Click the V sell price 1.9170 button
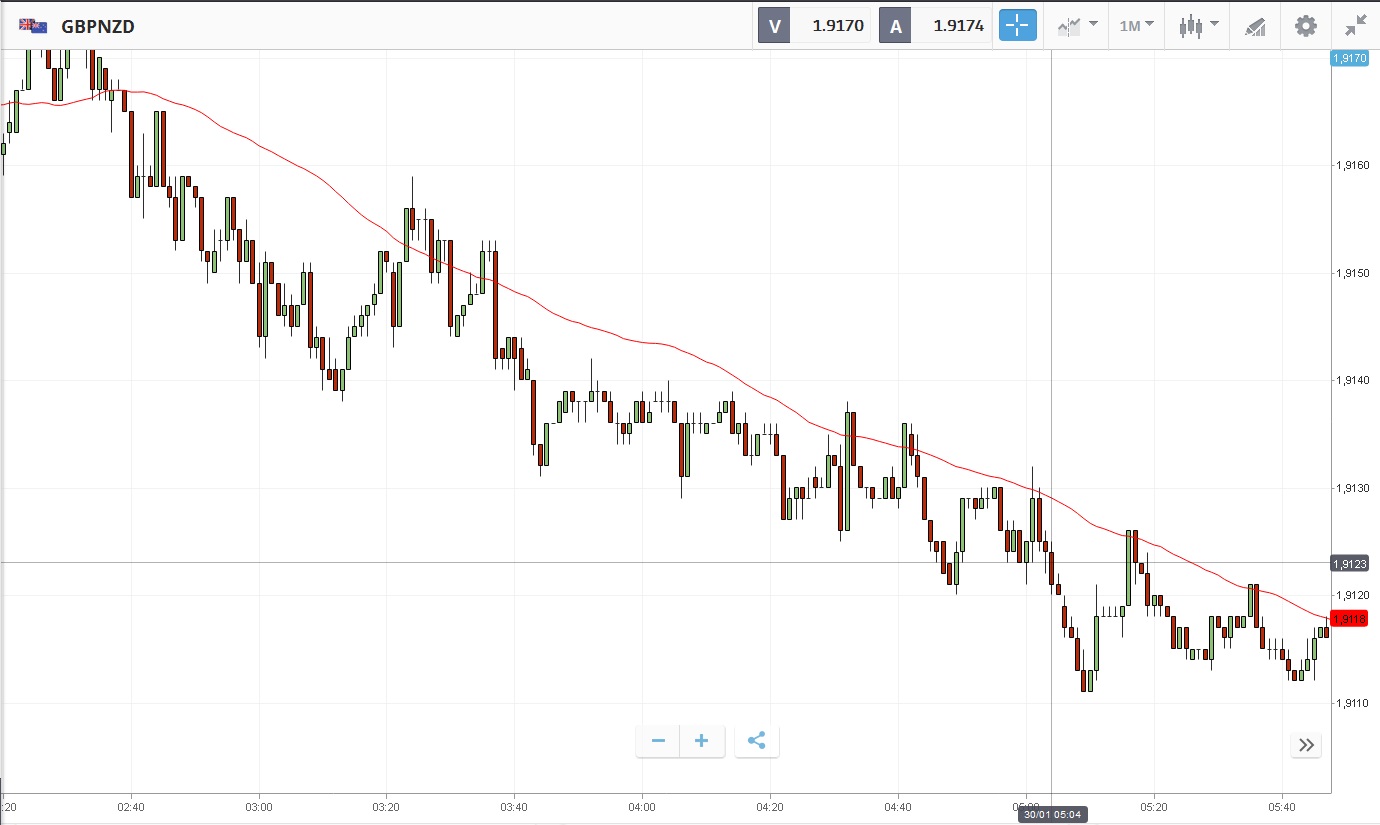1380x825 pixels. point(816,26)
